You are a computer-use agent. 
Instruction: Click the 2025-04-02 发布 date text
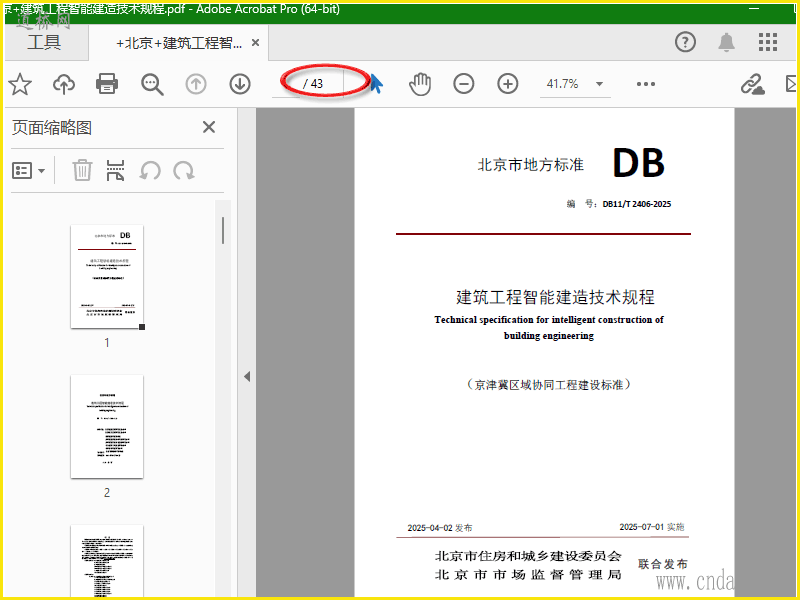[x=440, y=528]
